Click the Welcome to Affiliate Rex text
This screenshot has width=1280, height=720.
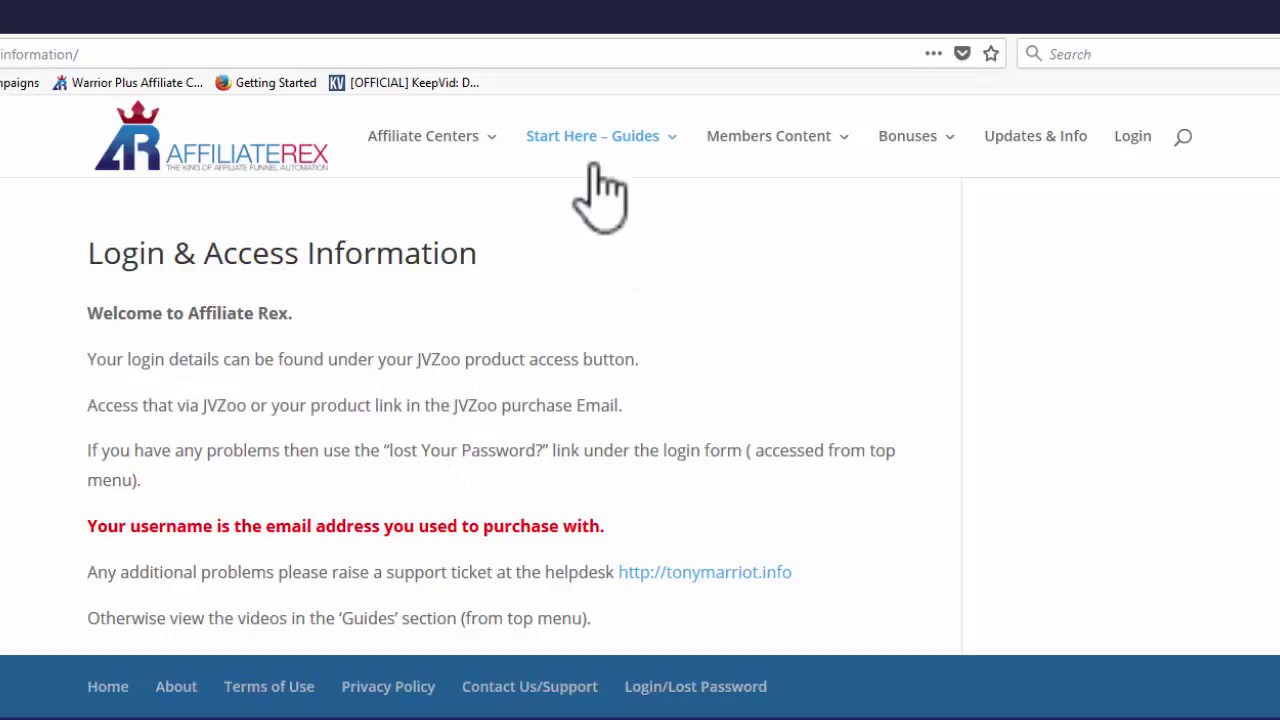190,313
